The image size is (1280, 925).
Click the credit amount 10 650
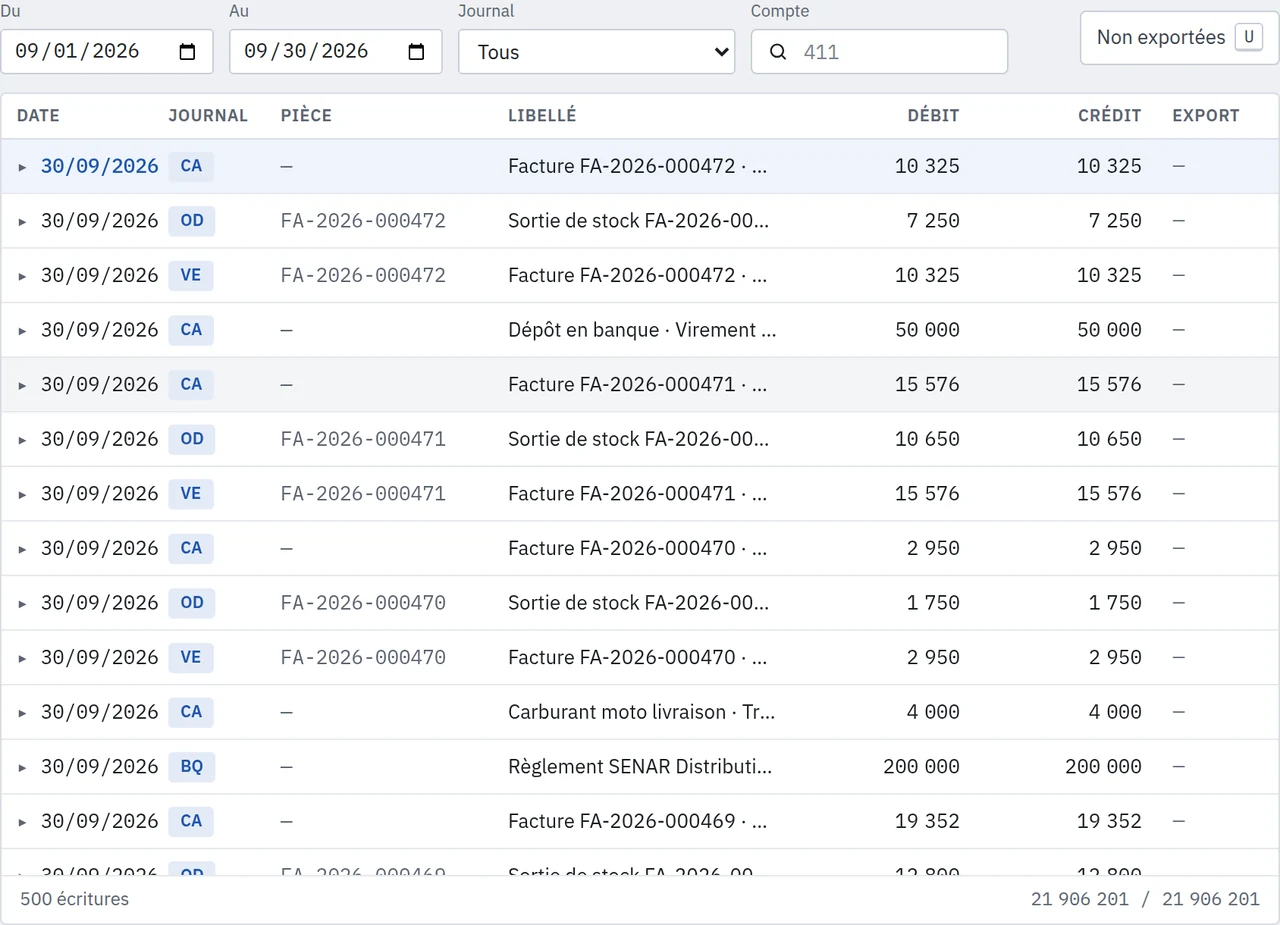coord(1109,439)
